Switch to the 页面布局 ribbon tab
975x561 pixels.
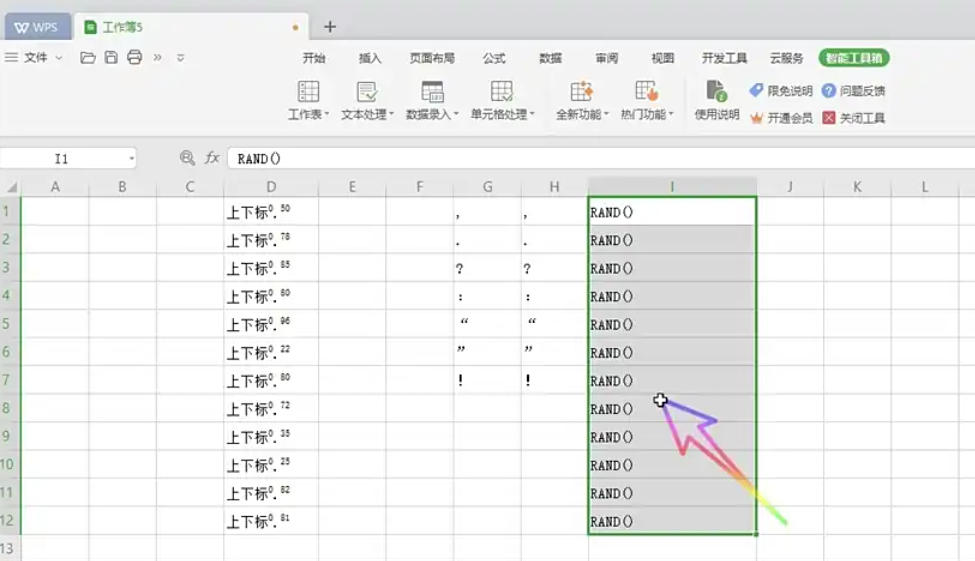(x=432, y=58)
